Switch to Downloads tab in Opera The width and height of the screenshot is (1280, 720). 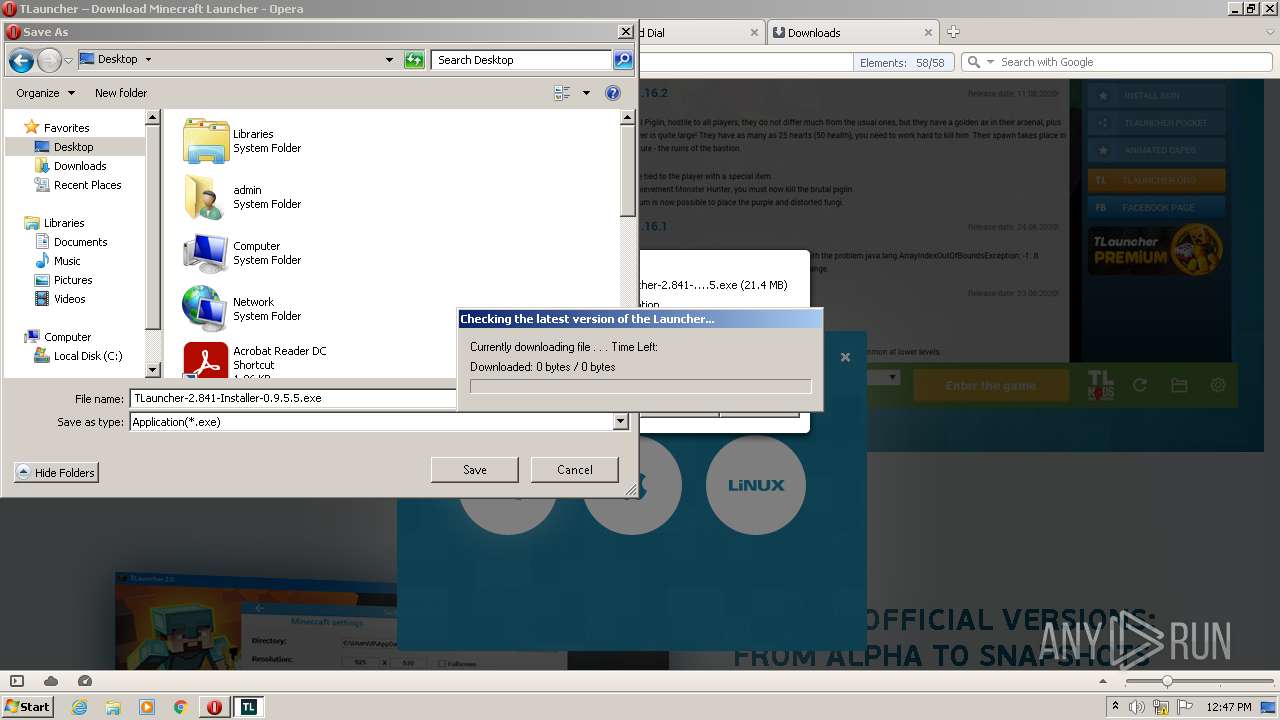[x=852, y=32]
